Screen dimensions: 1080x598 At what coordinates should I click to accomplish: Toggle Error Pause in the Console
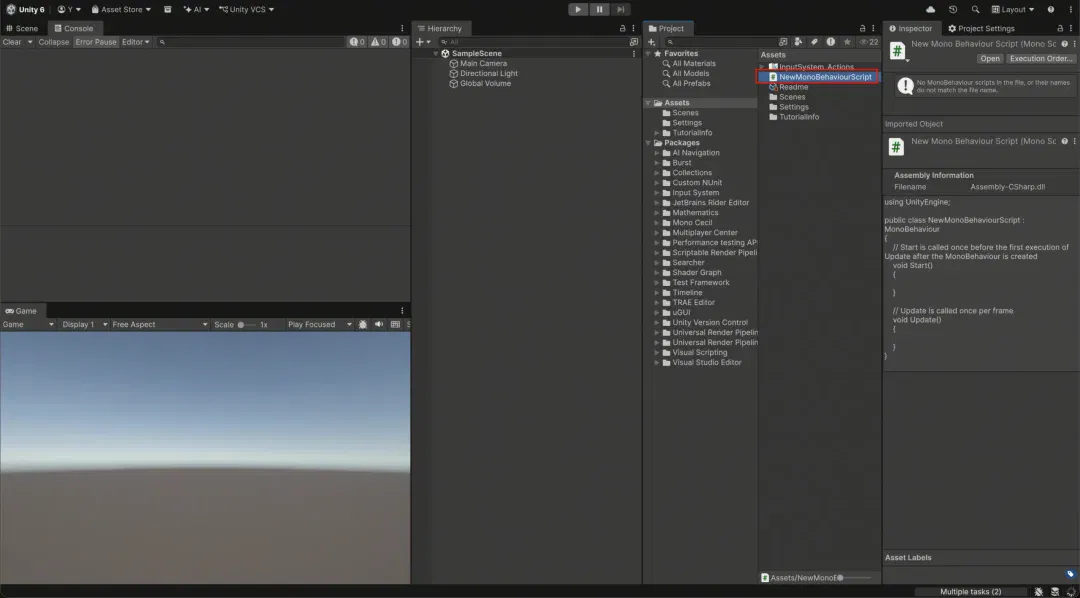[x=96, y=42]
